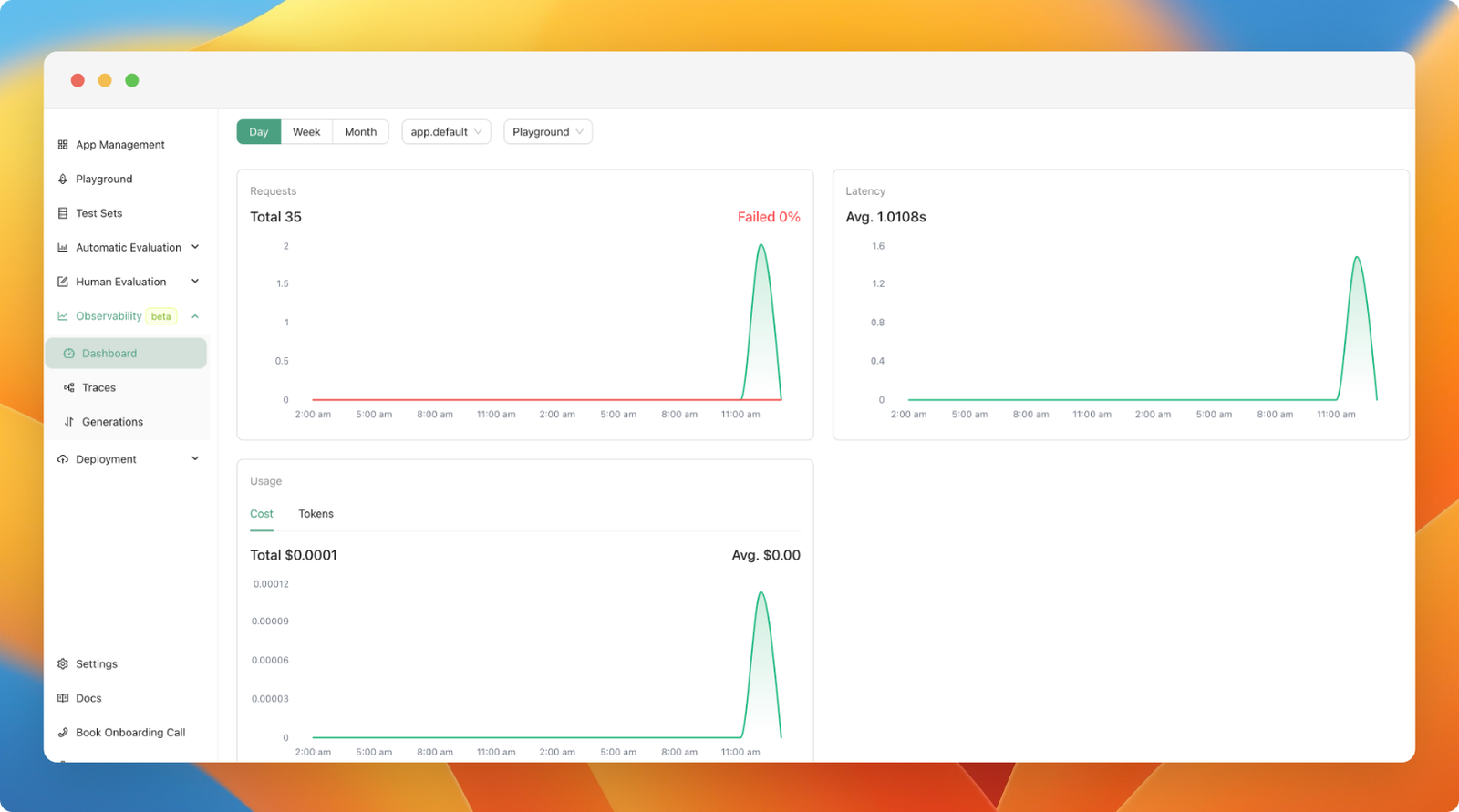Click the Observability beta badge

coord(161,316)
